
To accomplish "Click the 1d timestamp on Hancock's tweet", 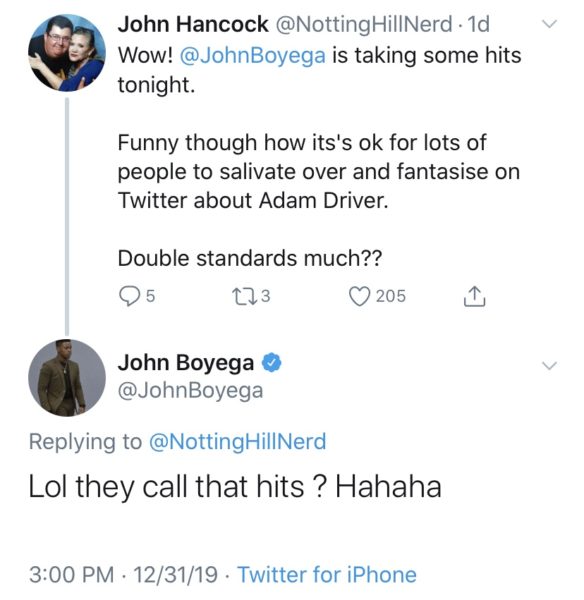I will click(479, 24).
